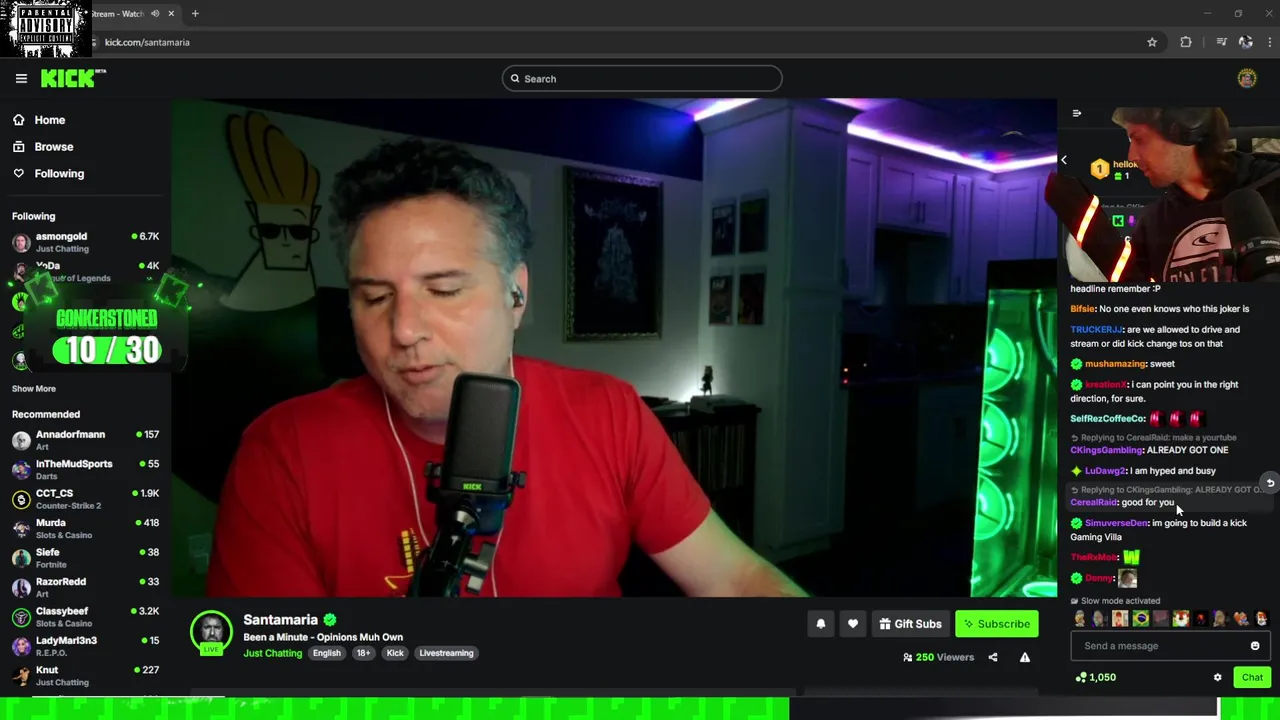Open CCT_CS recommended channel
The image size is (1280, 720).
click(85, 498)
